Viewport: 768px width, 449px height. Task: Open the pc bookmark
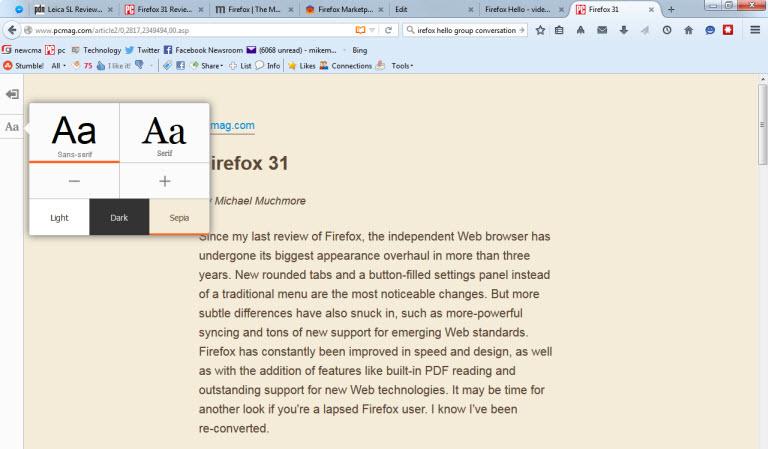point(55,50)
